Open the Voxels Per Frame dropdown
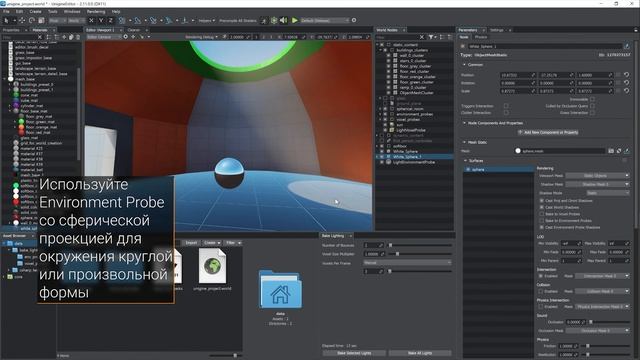 [407, 262]
